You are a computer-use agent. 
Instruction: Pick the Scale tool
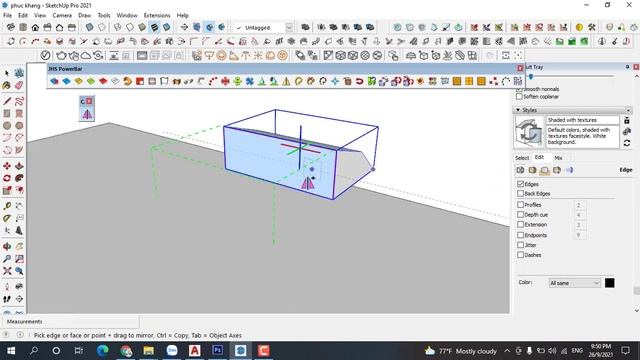pyautogui.click(x=7, y=190)
